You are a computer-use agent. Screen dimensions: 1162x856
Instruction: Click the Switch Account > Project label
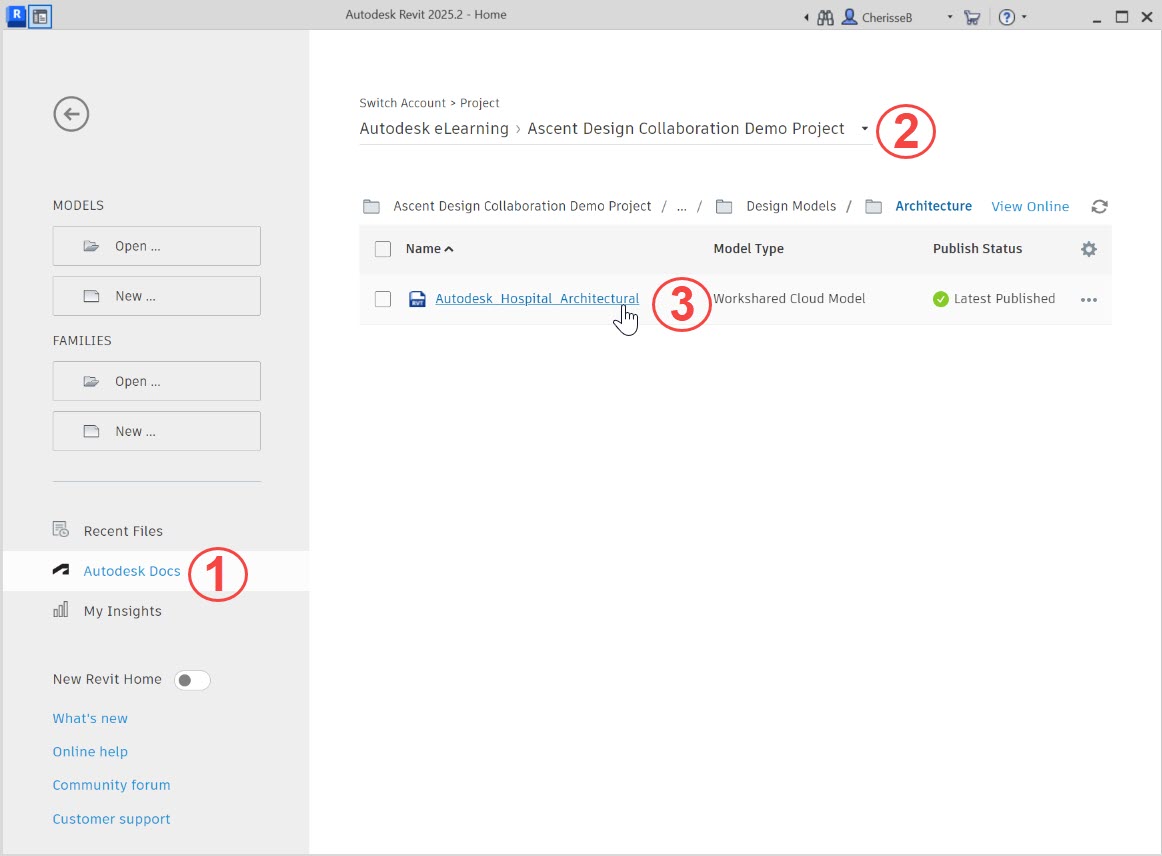429,103
